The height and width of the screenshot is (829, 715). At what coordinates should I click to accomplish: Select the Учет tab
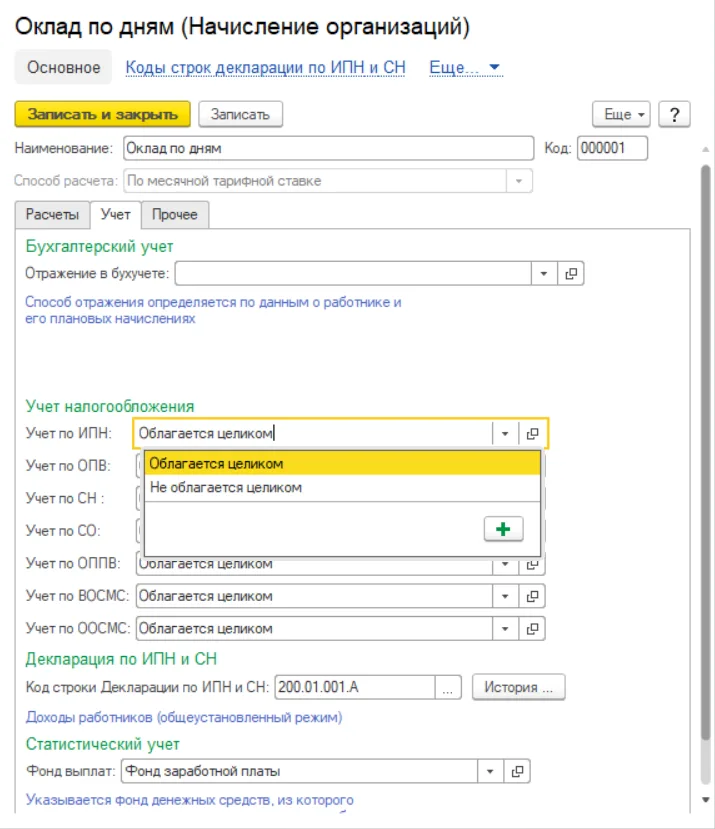pos(116,215)
